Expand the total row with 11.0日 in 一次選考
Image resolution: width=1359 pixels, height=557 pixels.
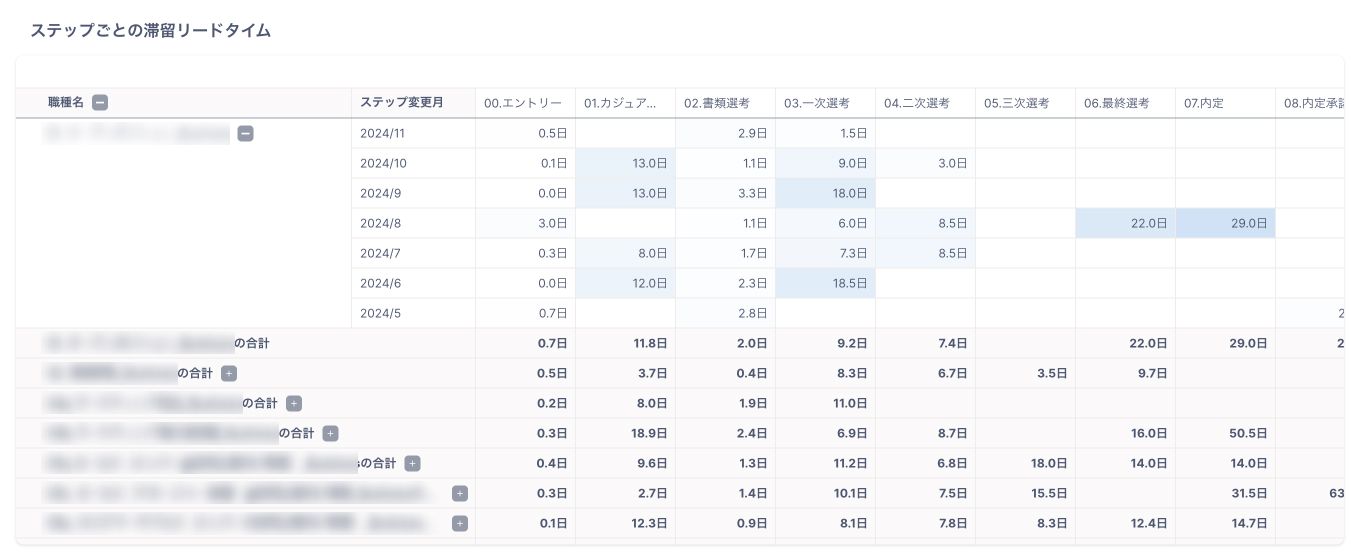(293, 403)
